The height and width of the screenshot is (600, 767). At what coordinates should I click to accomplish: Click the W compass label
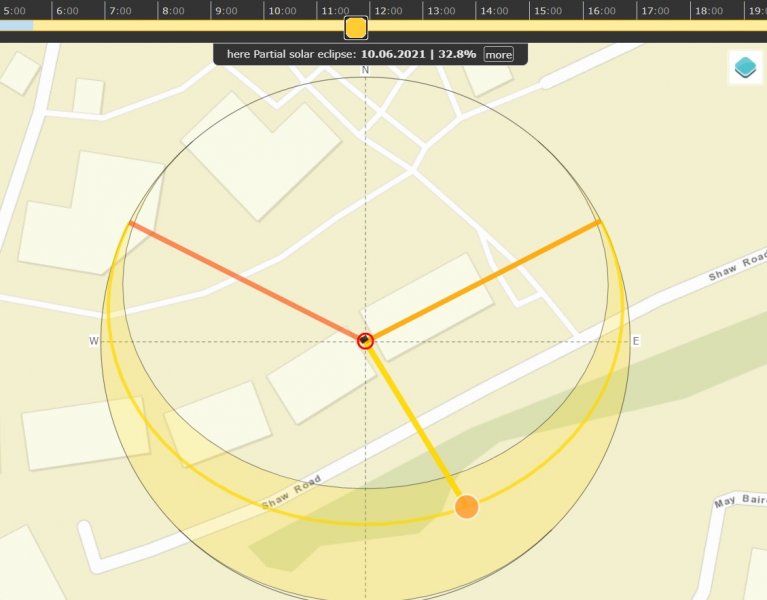click(x=94, y=341)
